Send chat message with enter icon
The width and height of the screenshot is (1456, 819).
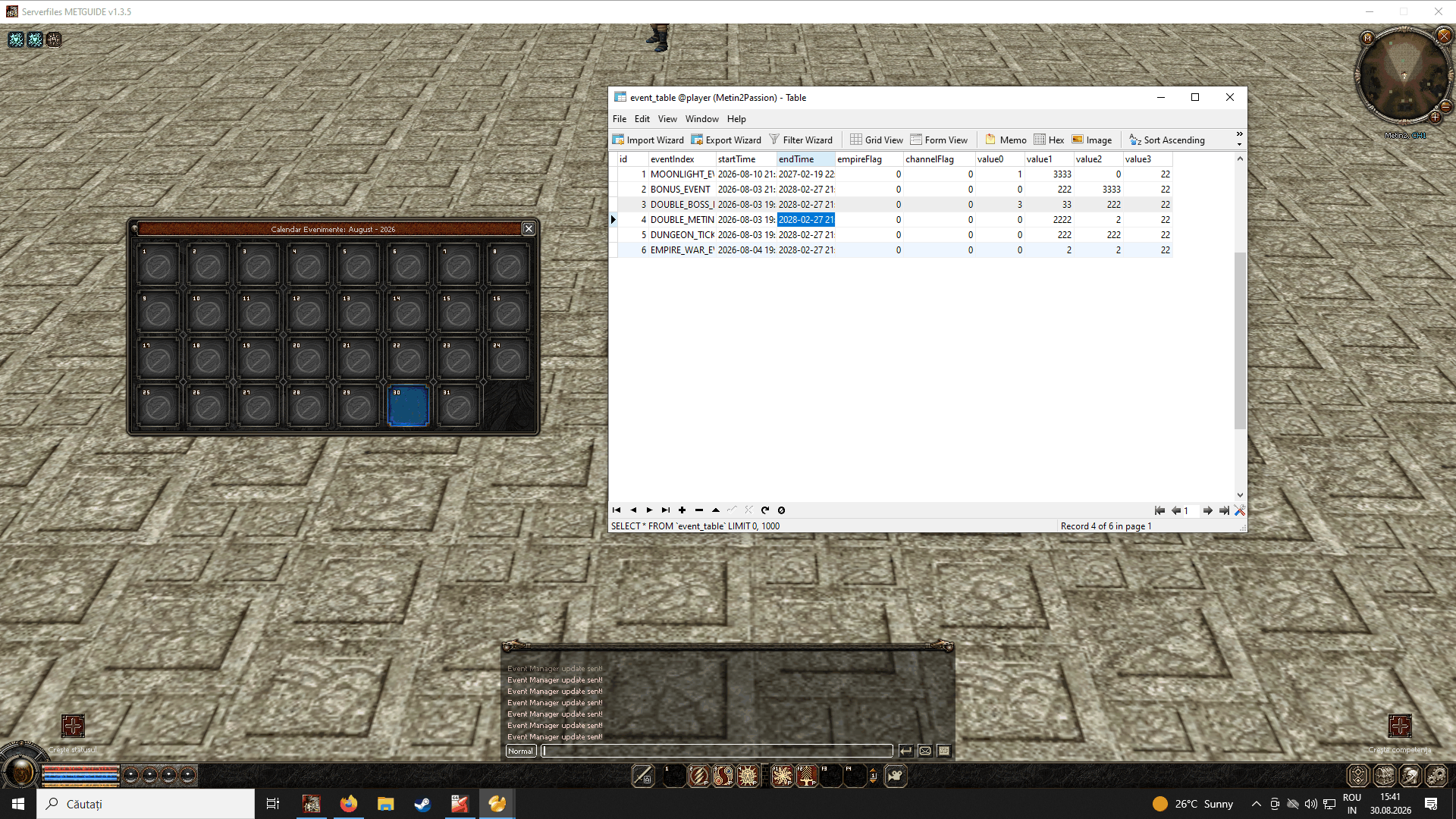(905, 751)
